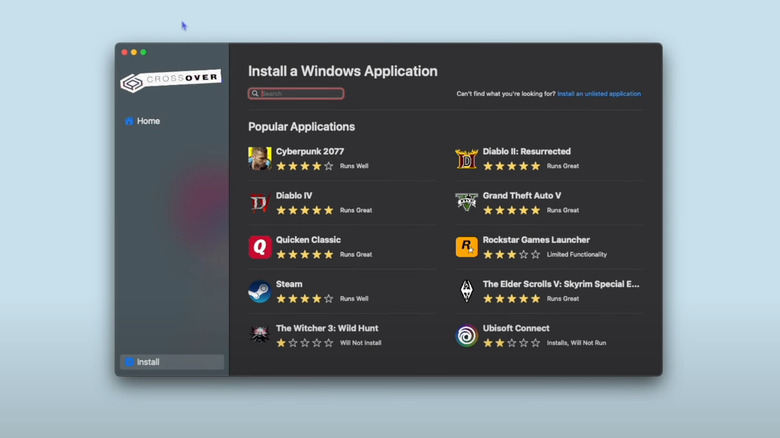Screen dimensions: 780x438
Task: Select the Ubisoft Connect icon
Action: click(x=466, y=335)
